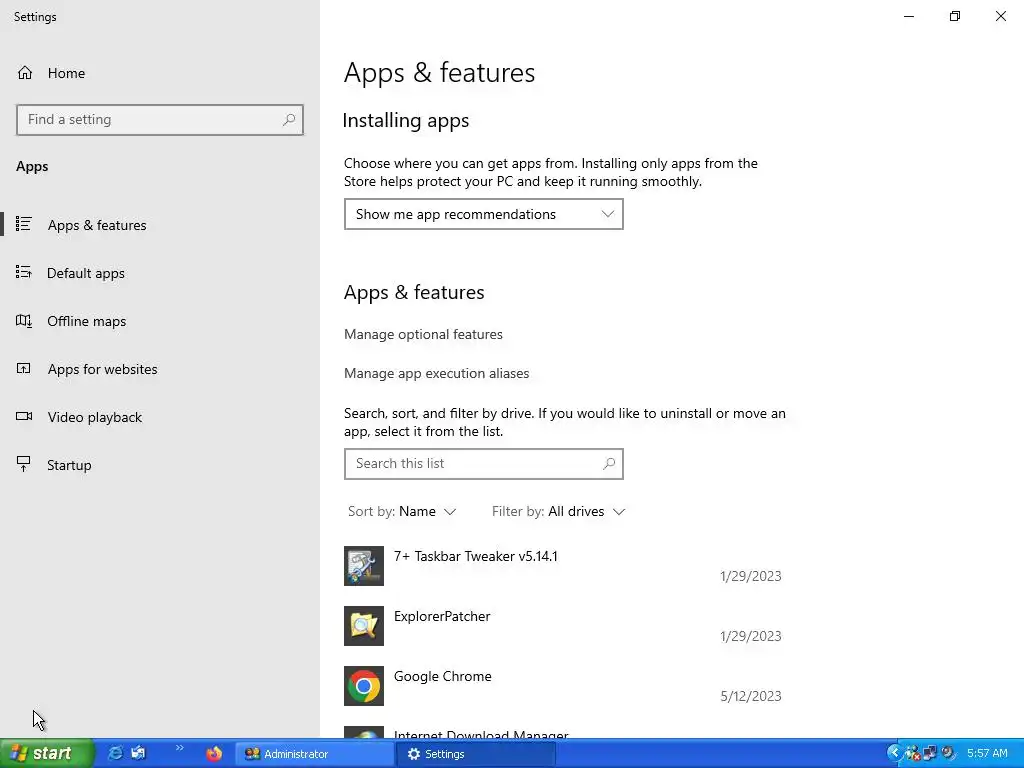Select the ExplorerPatcher app name

[442, 616]
